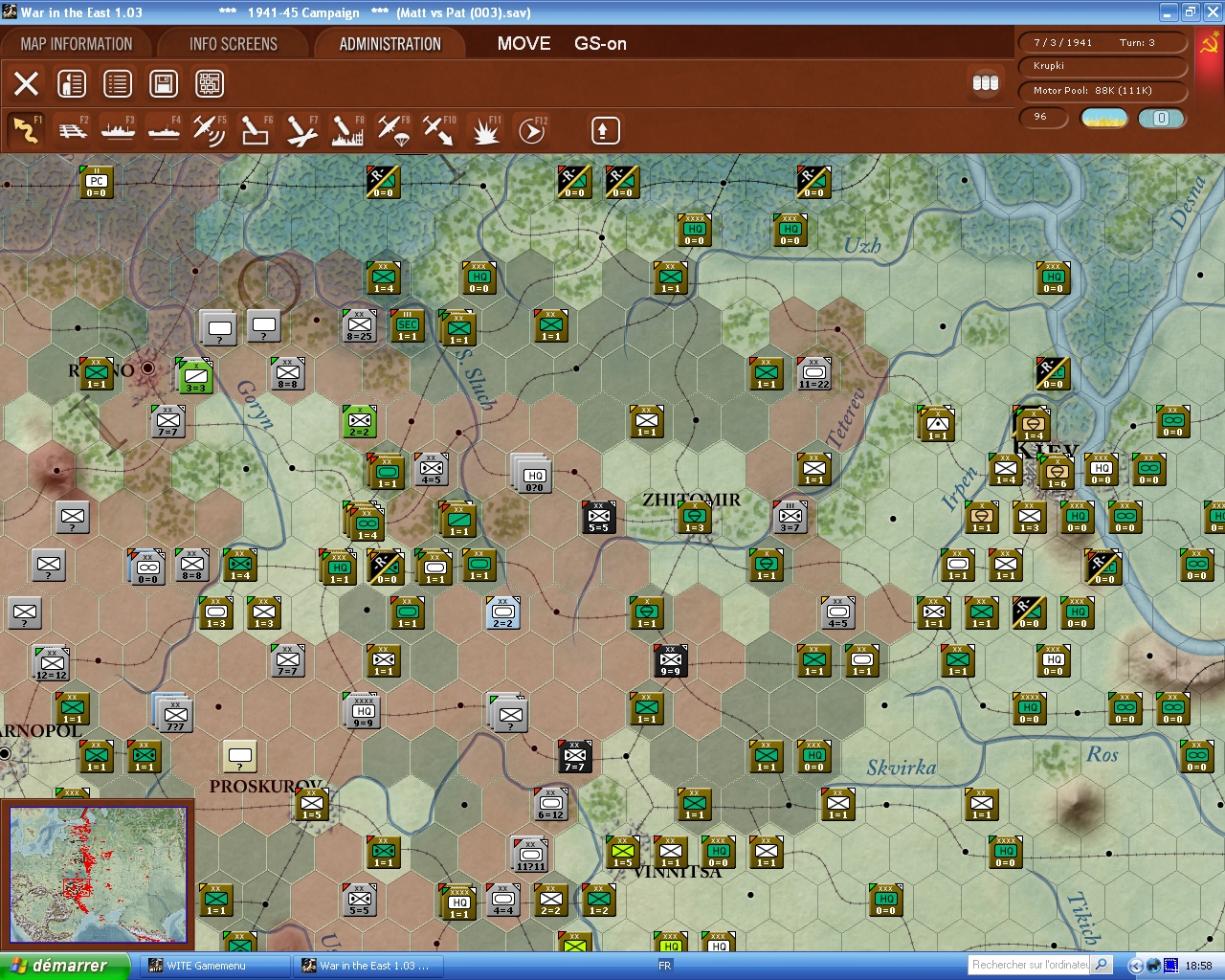1225x980 pixels.
Task: Select the 8=25 infantry unit counter
Action: tap(360, 325)
